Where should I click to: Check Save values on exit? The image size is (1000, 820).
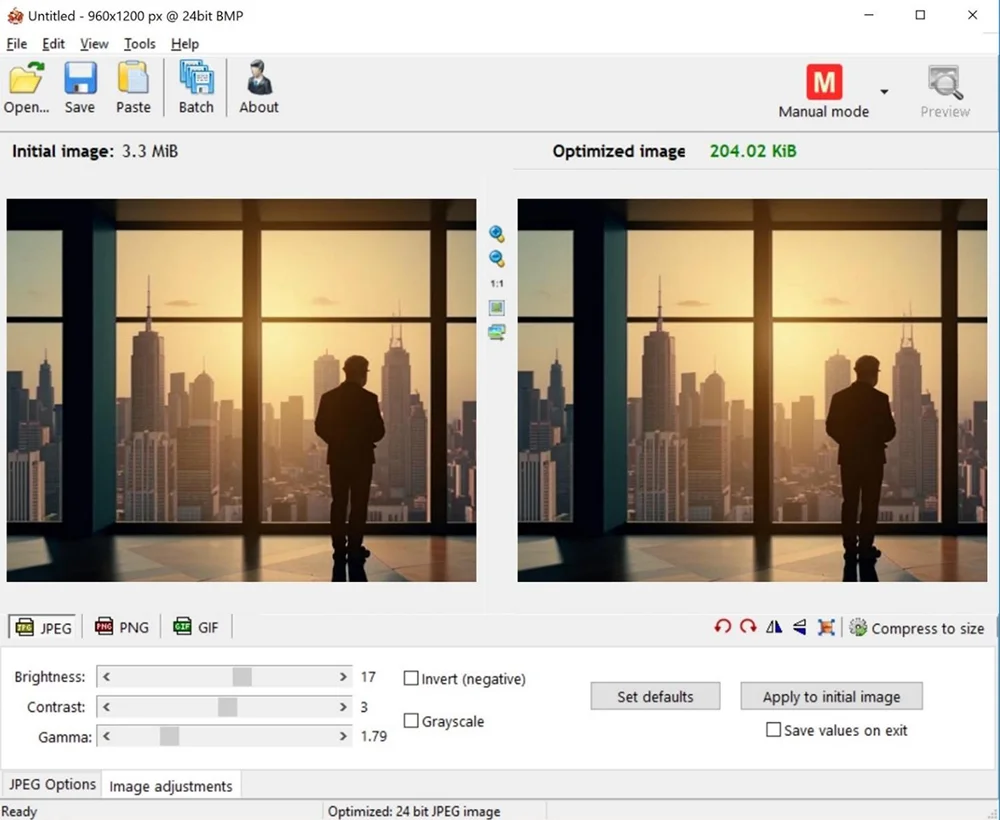pyautogui.click(x=773, y=730)
